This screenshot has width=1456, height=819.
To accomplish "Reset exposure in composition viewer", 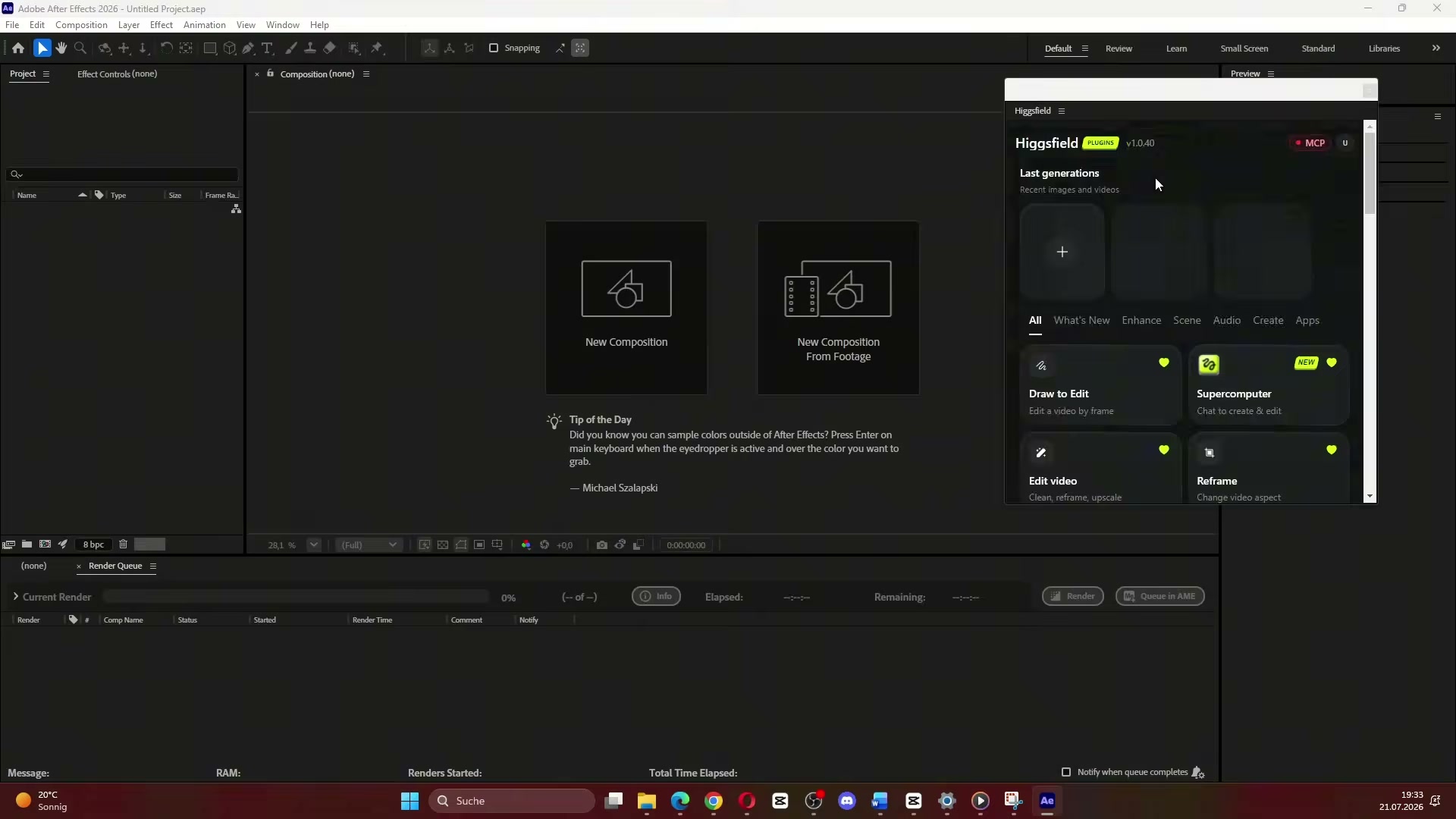I will click(x=544, y=545).
